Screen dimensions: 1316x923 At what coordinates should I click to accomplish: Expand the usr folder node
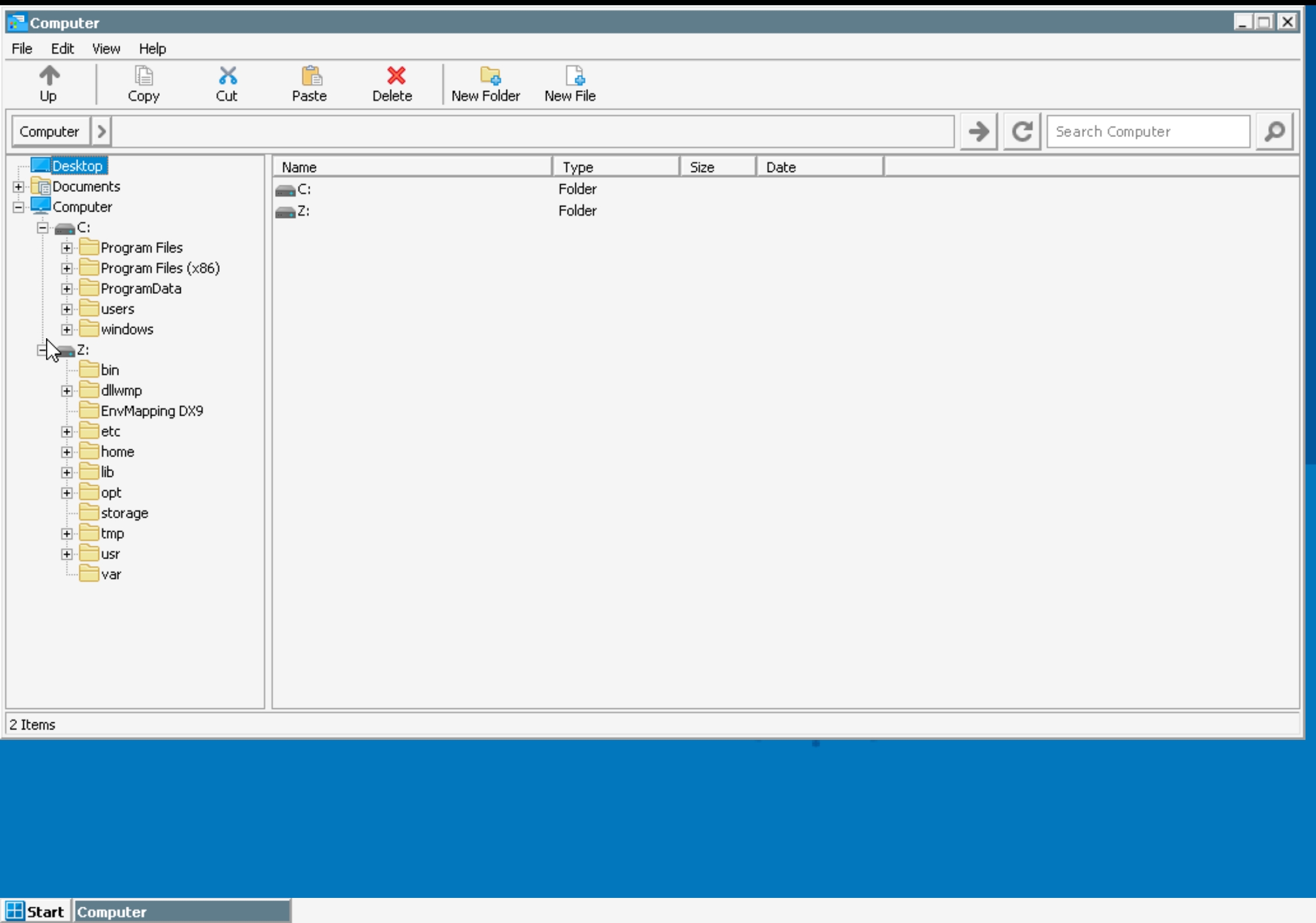[x=67, y=554]
